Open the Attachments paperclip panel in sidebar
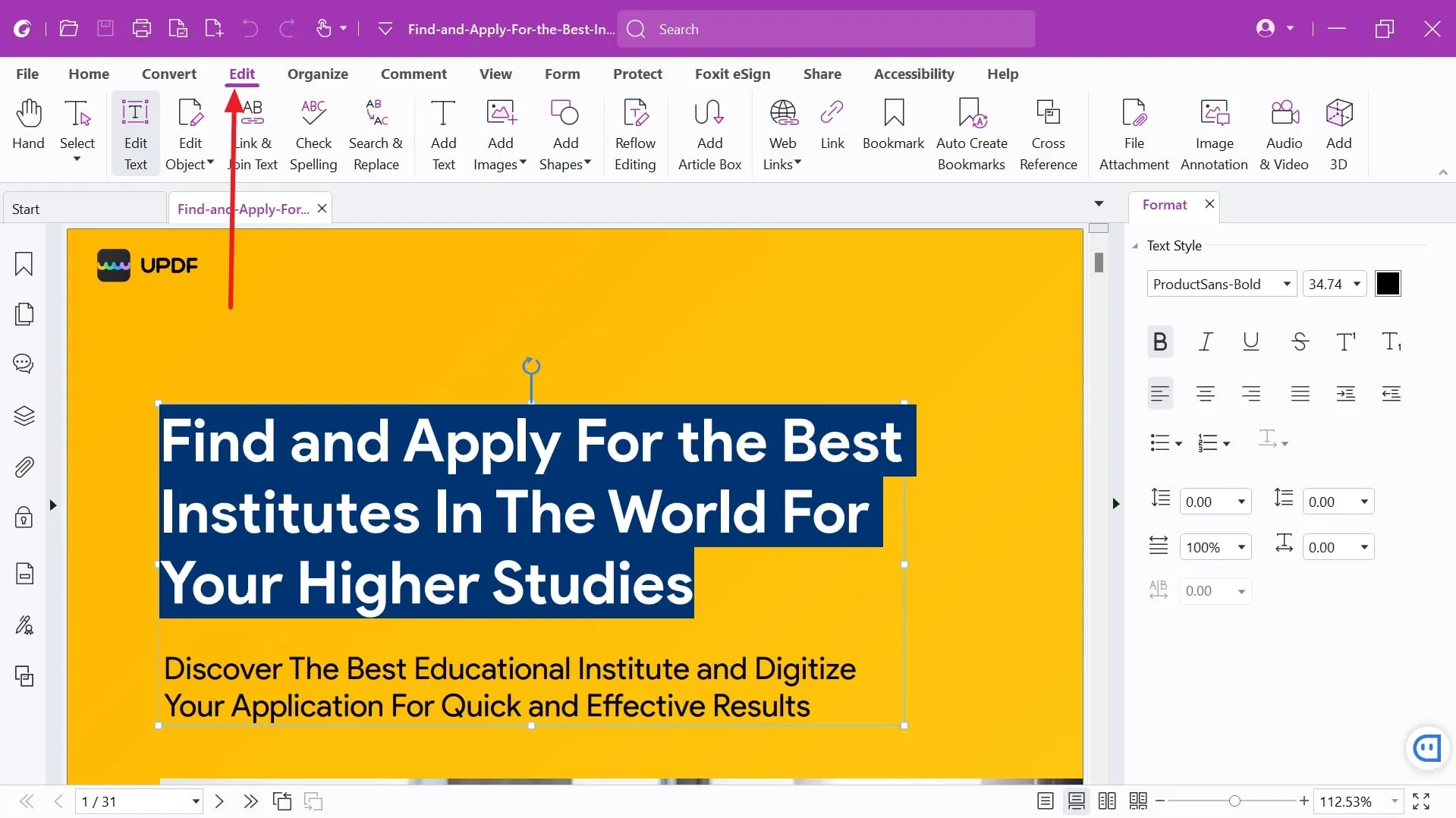This screenshot has width=1456, height=818. (x=24, y=467)
